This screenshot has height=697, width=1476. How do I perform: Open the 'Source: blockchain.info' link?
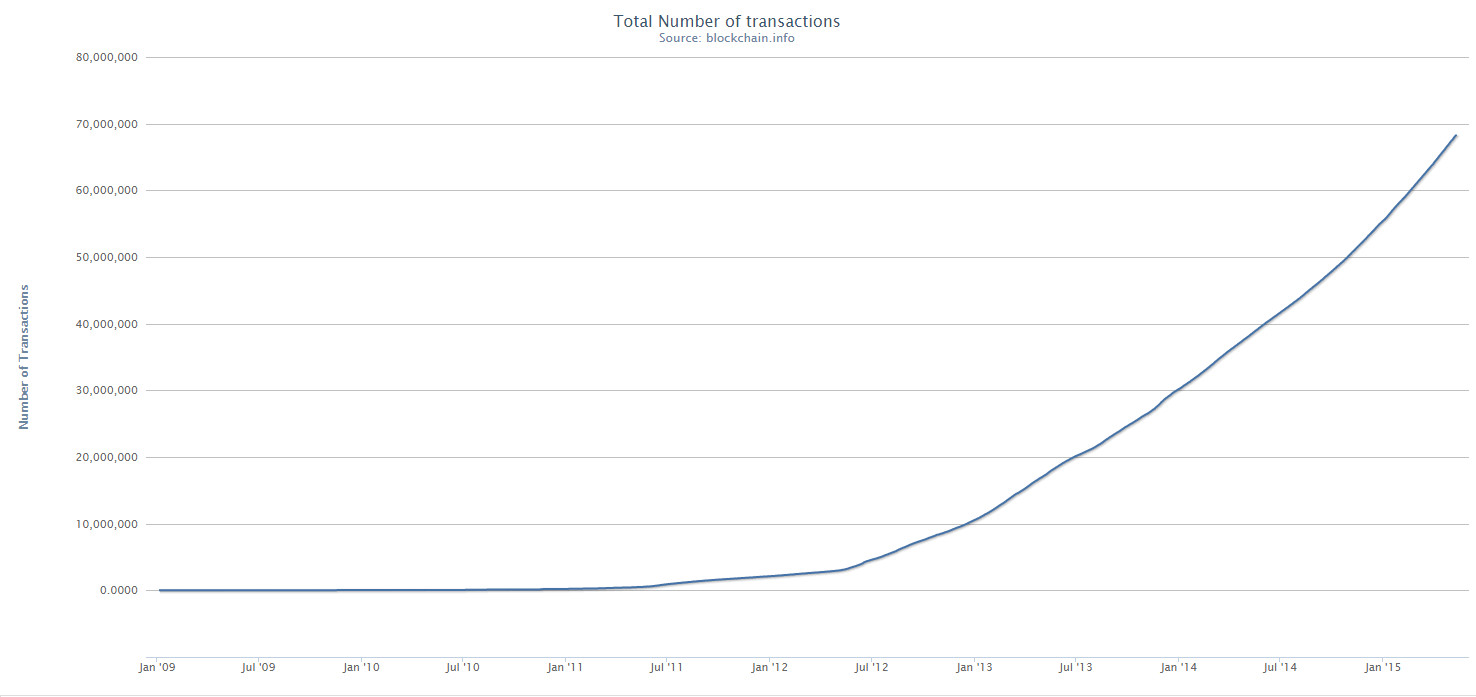click(726, 38)
